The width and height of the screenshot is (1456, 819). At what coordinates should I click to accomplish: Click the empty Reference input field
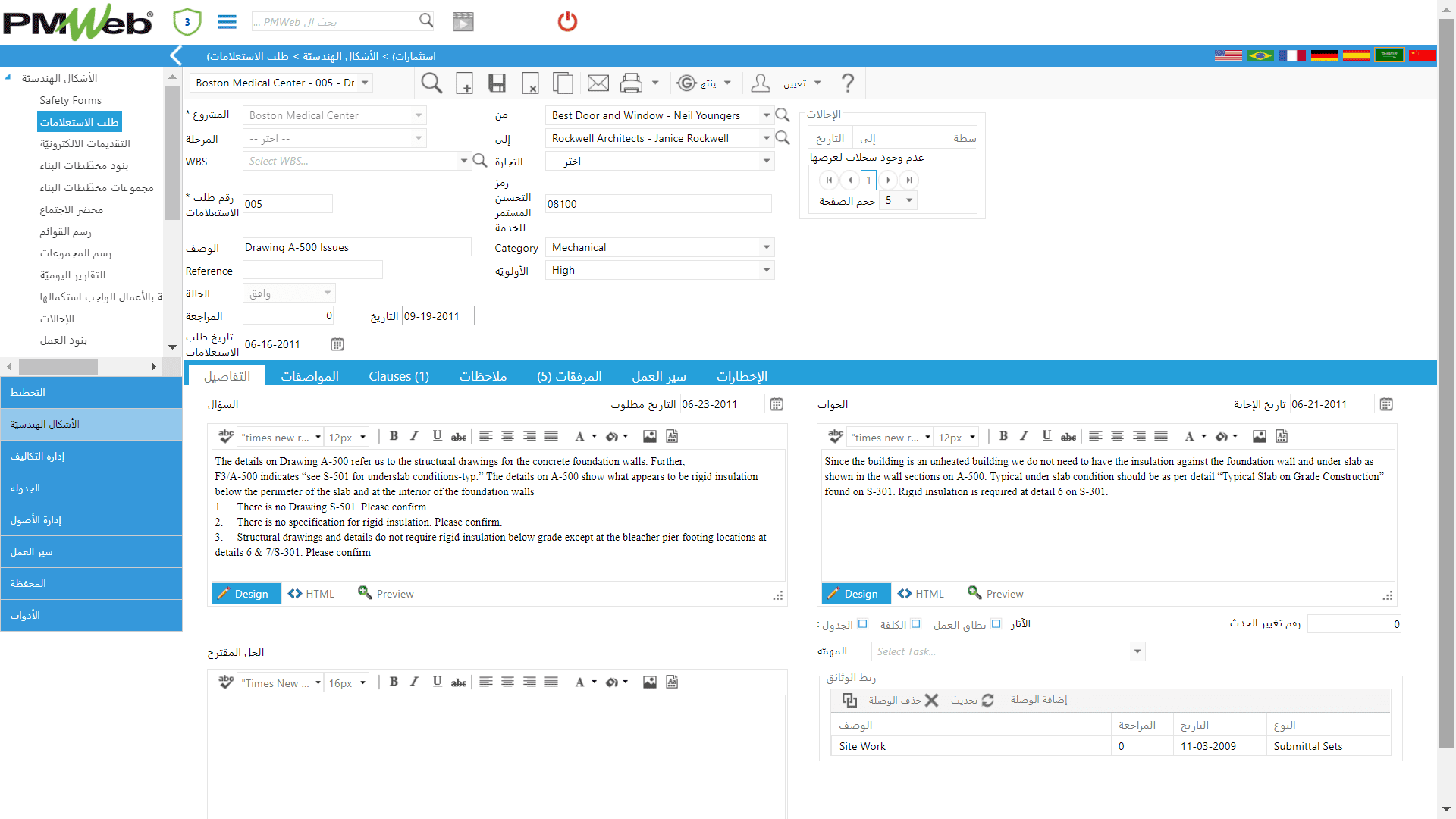(312, 270)
